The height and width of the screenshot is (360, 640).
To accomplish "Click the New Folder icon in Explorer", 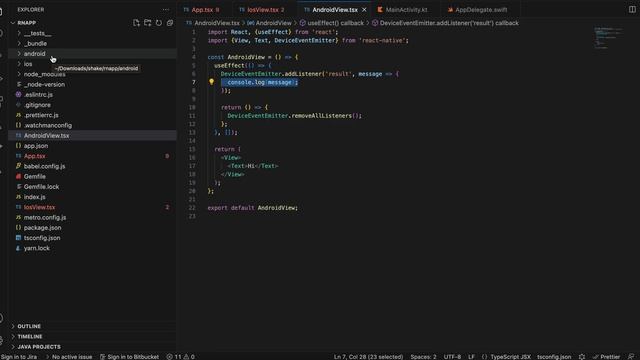I will 147,23.
